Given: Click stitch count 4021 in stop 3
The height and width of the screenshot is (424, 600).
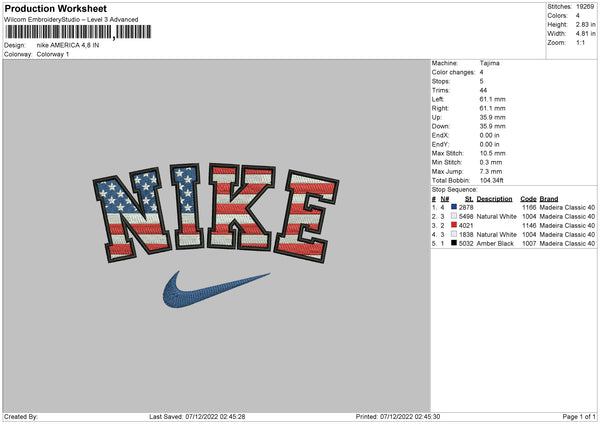Looking at the screenshot, I should click(466, 225).
